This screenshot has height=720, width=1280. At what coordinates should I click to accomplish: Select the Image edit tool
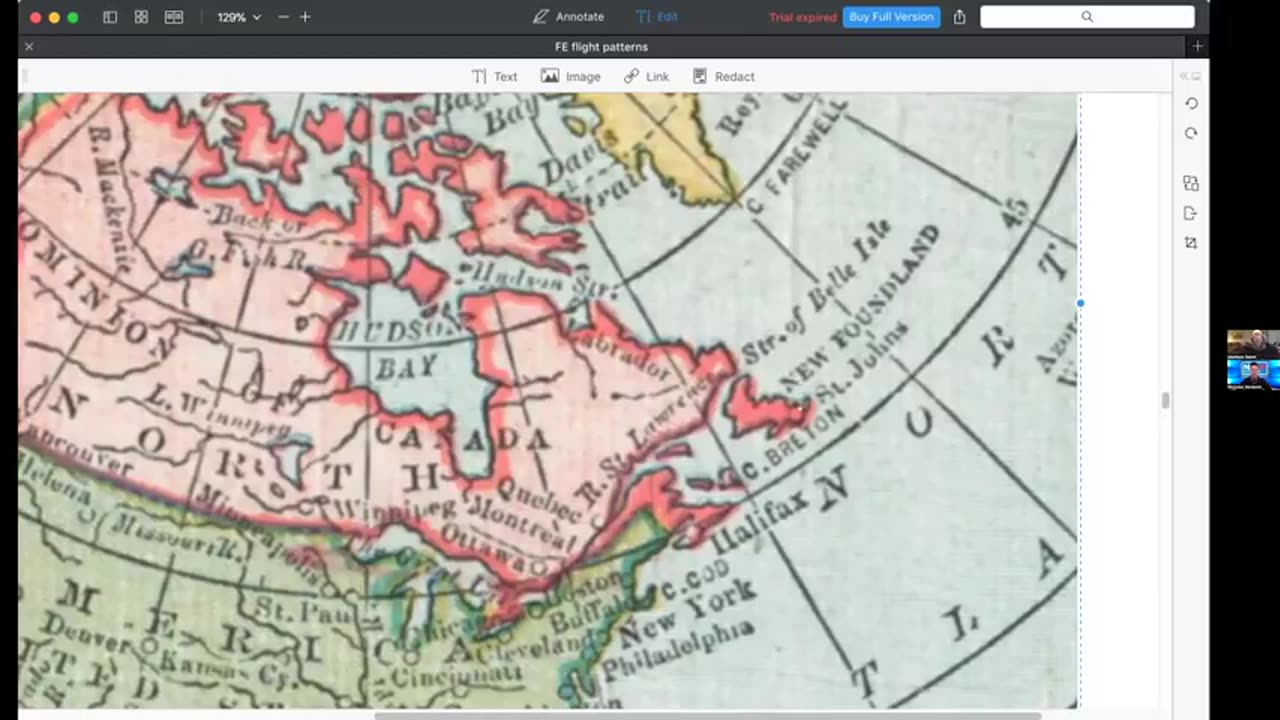[x=570, y=76]
